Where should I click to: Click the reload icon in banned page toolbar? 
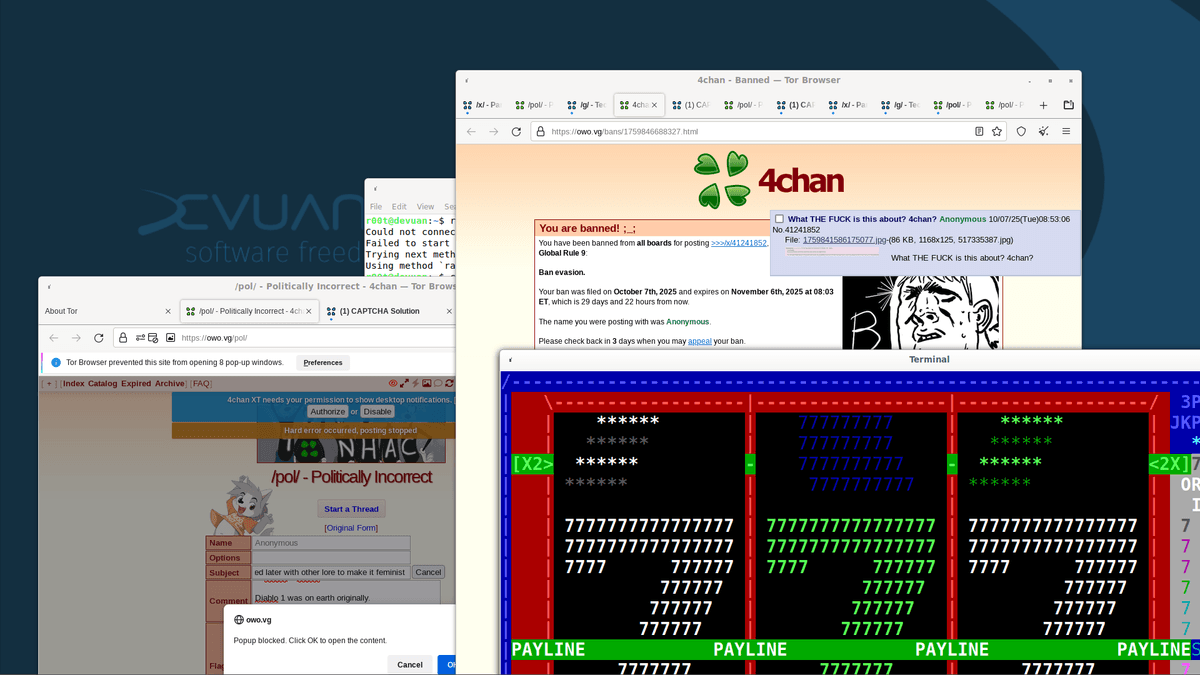(x=516, y=131)
